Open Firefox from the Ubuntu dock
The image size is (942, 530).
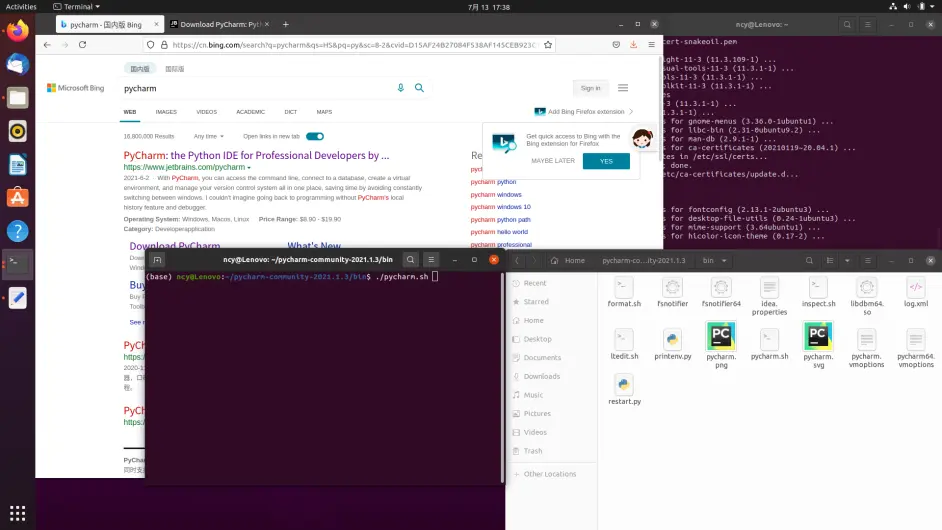click(x=17, y=31)
